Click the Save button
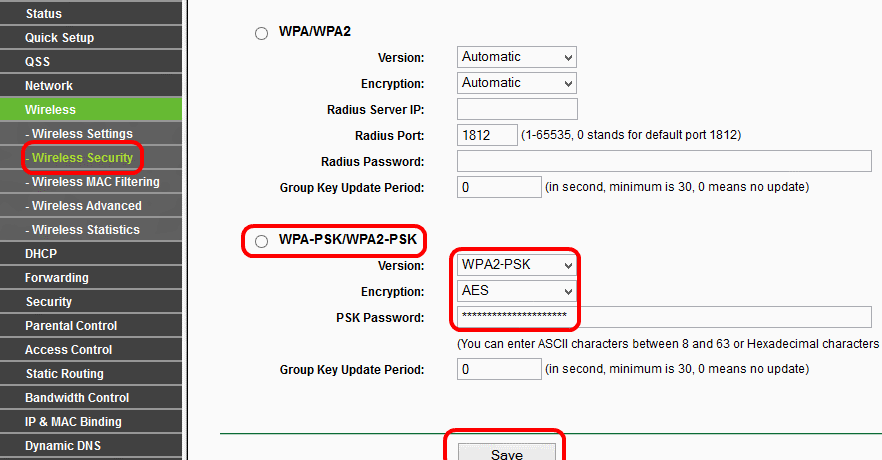 coord(506,453)
